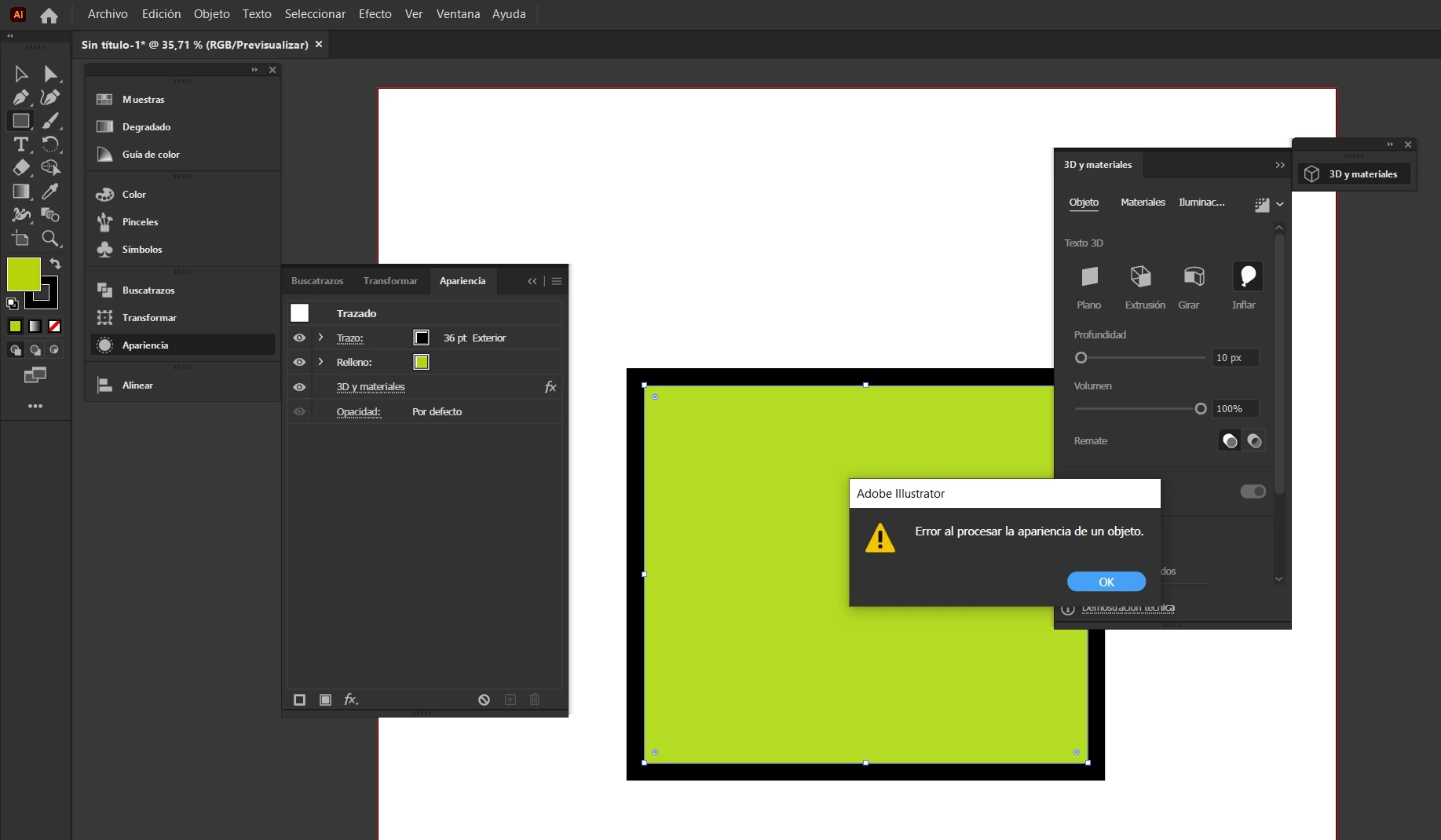Open the Archivo menu
The width and height of the screenshot is (1441, 840).
[108, 14]
